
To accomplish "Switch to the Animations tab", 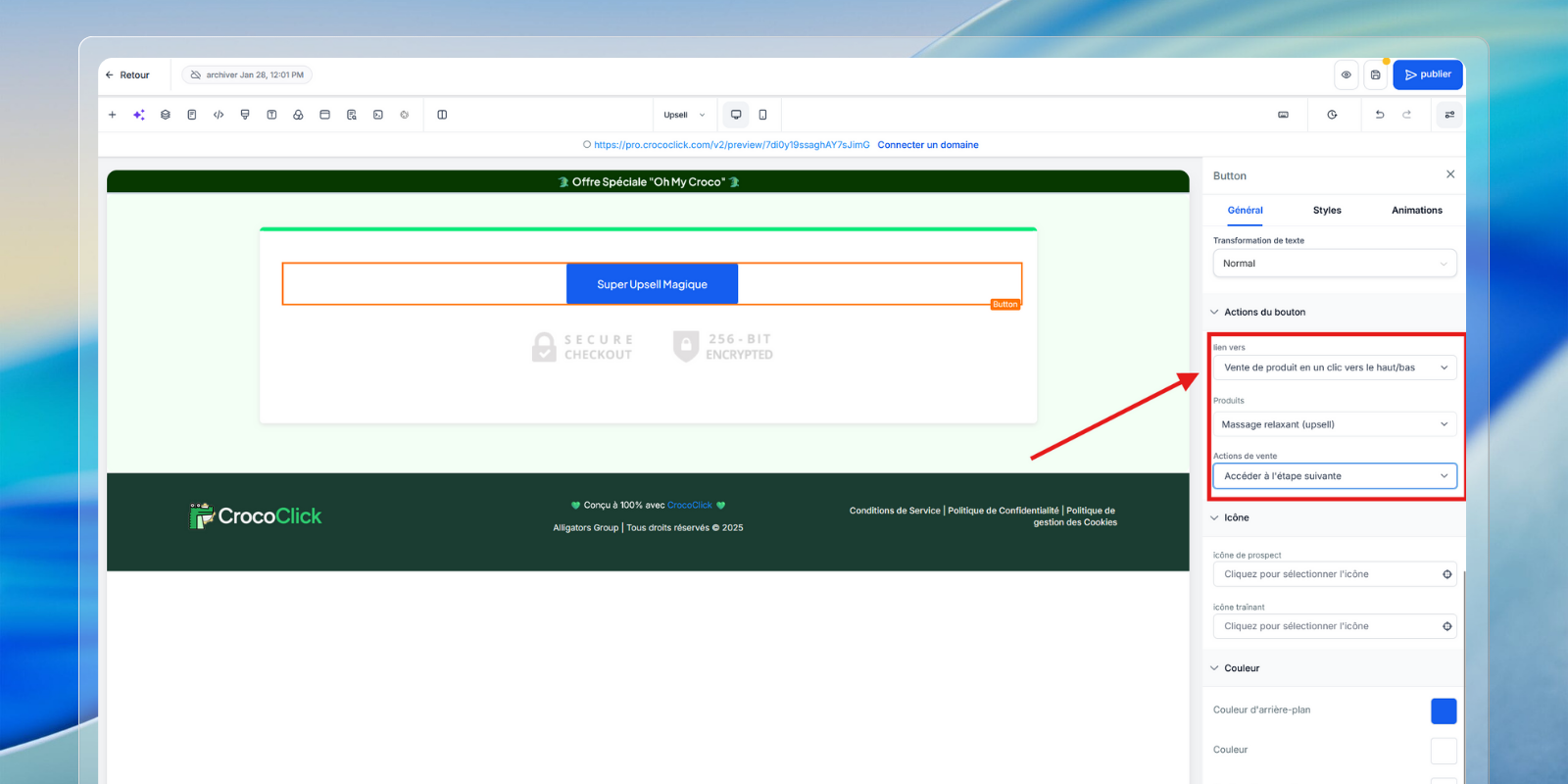I will 1416,211.
